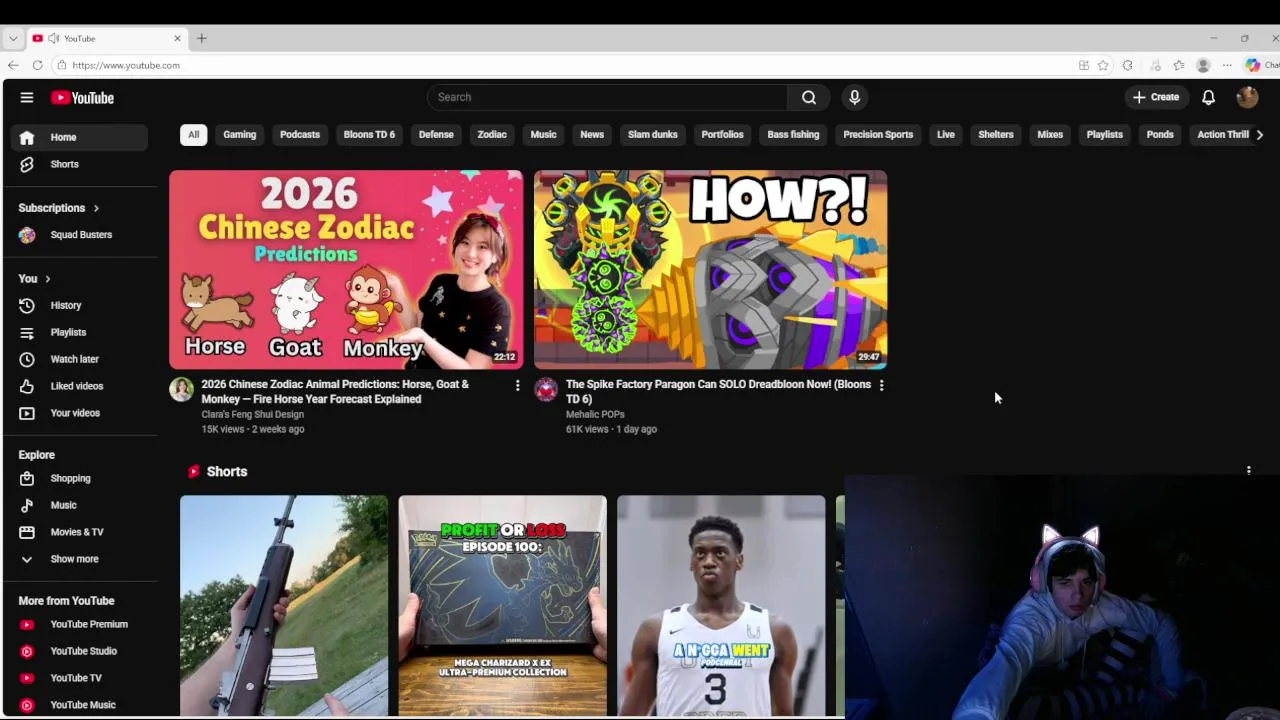Open History in the sidebar
This screenshot has width=1280, height=720.
79,305
